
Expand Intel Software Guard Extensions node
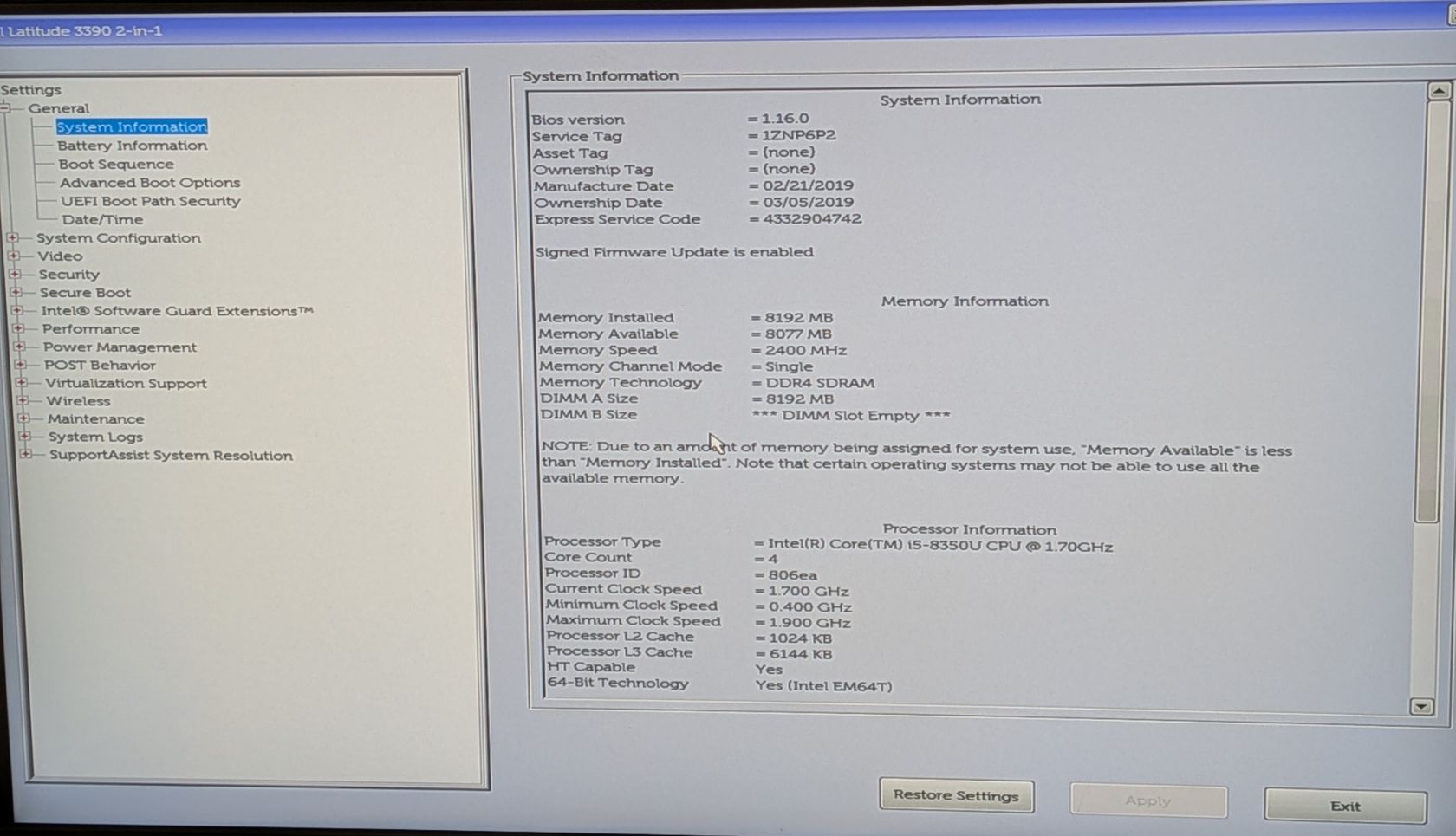pyautogui.click(x=17, y=310)
